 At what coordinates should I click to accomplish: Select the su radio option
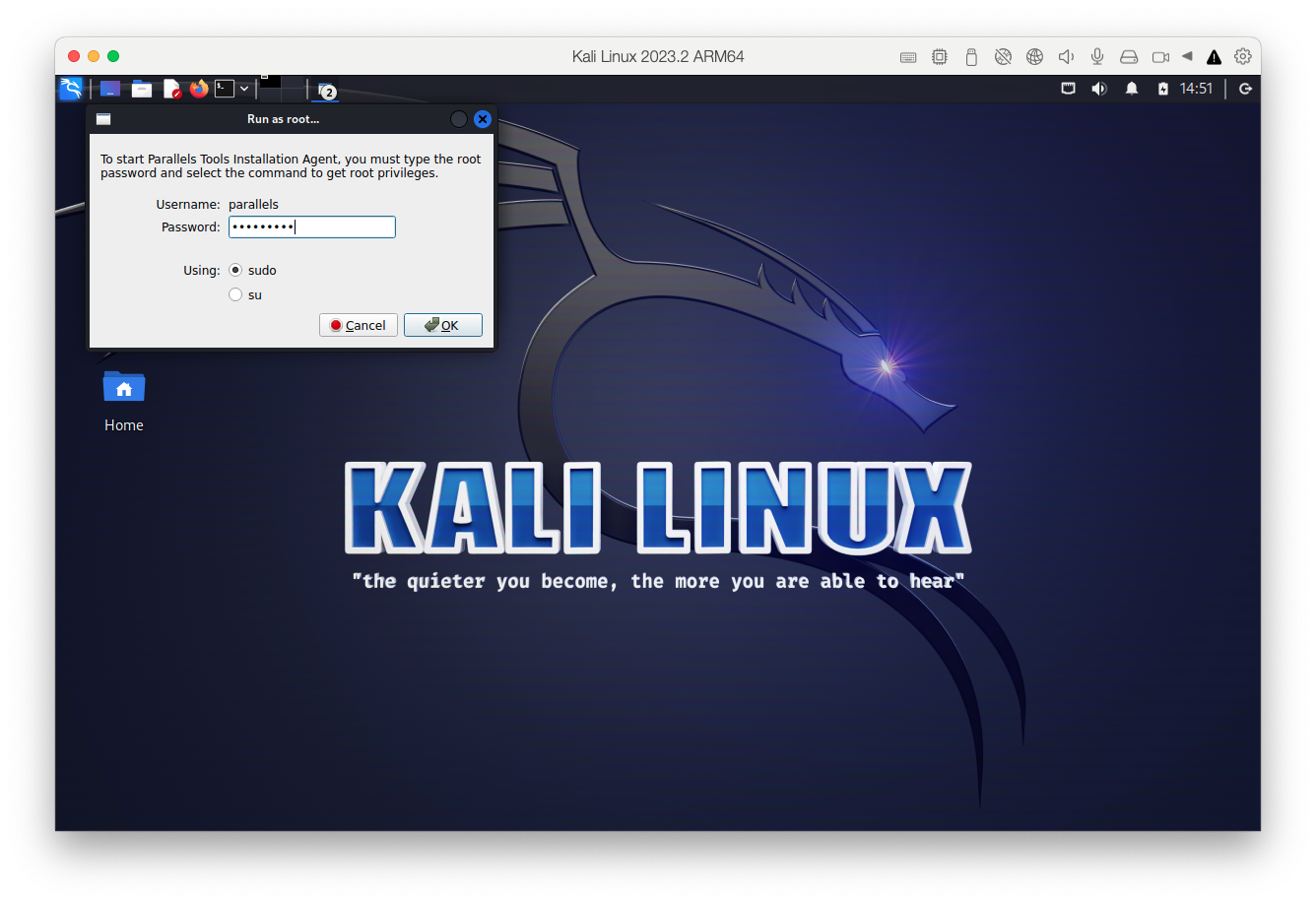pyautogui.click(x=235, y=294)
